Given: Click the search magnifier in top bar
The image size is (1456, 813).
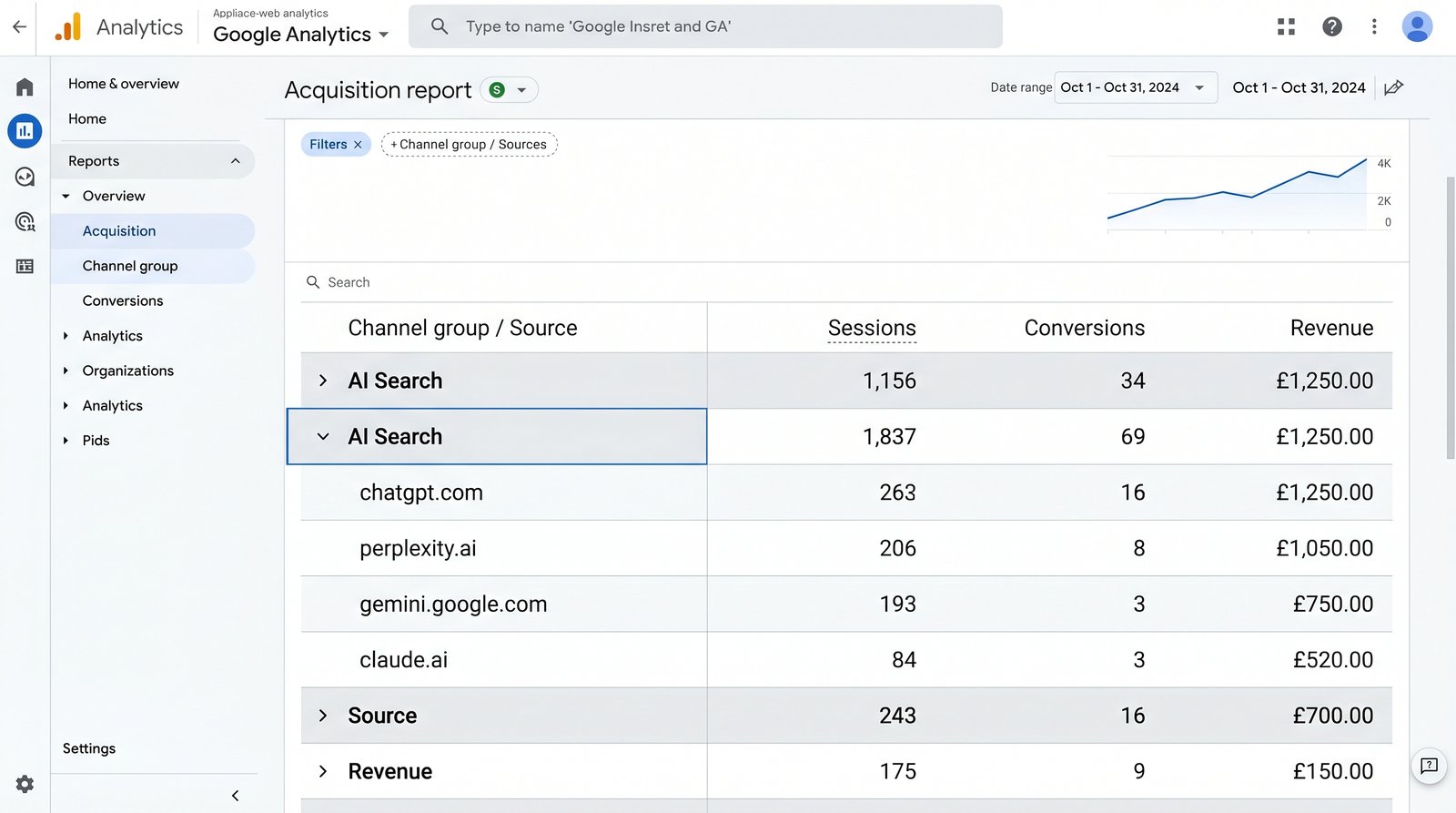Looking at the screenshot, I should (440, 26).
